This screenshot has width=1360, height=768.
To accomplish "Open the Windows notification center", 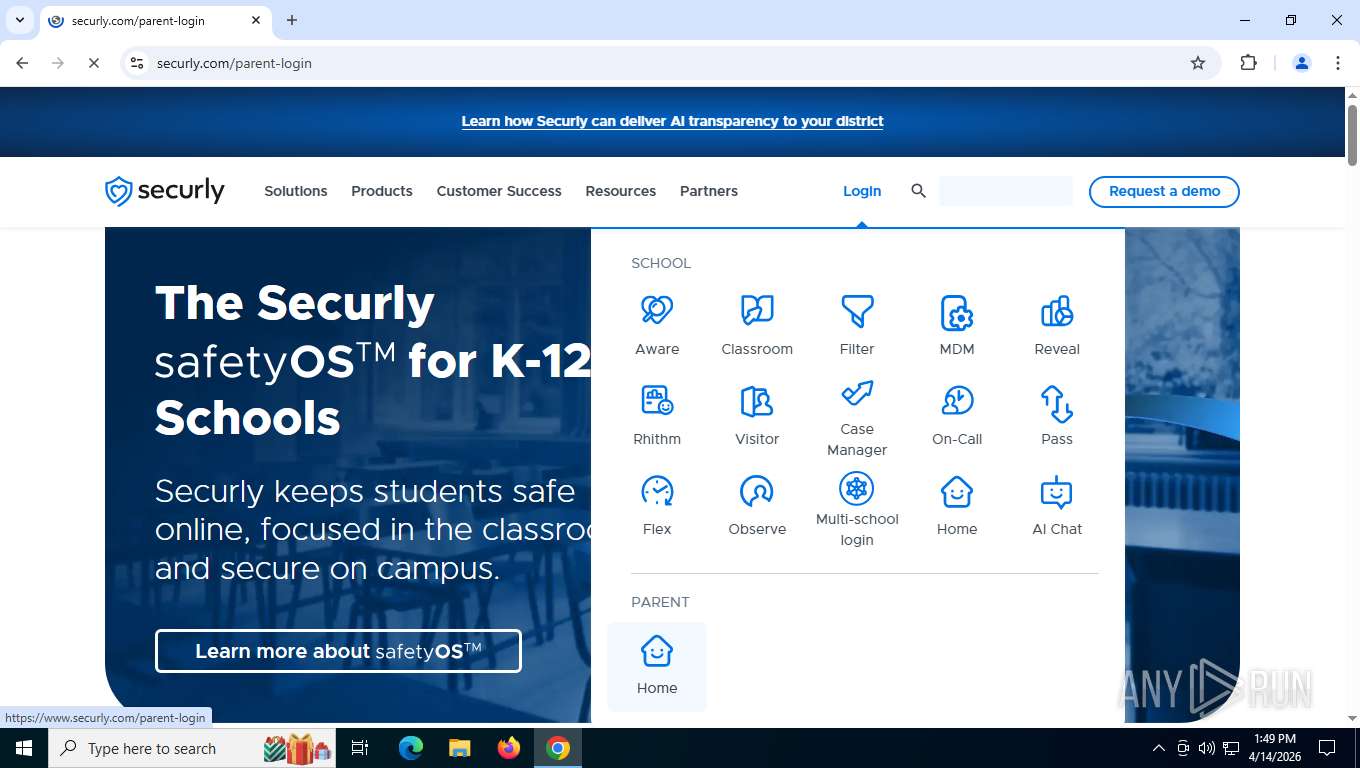I will (x=1327, y=748).
